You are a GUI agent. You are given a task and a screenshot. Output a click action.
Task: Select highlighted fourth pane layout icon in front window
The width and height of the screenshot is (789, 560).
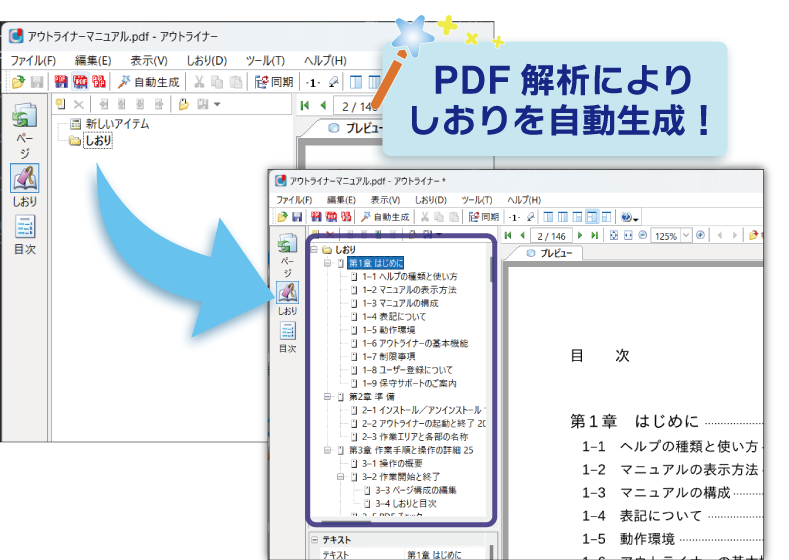click(592, 217)
